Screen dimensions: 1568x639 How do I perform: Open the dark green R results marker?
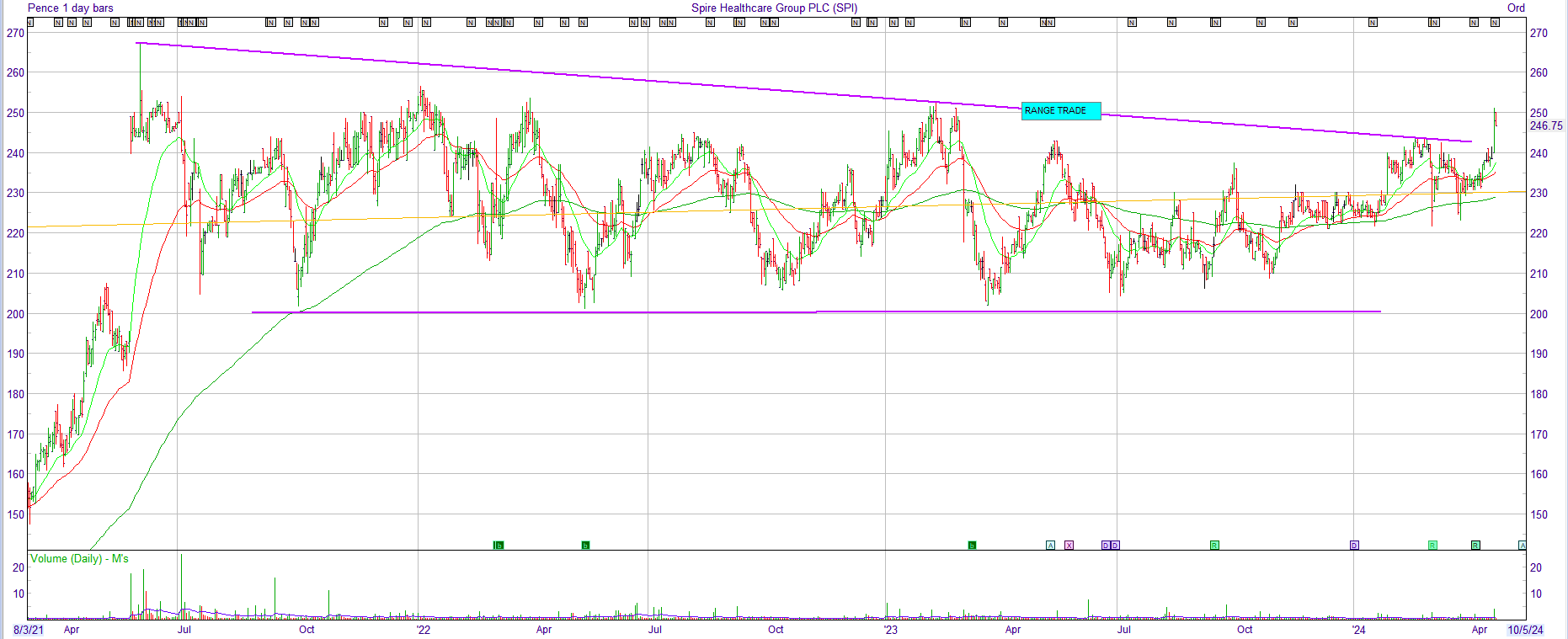coord(1475,546)
